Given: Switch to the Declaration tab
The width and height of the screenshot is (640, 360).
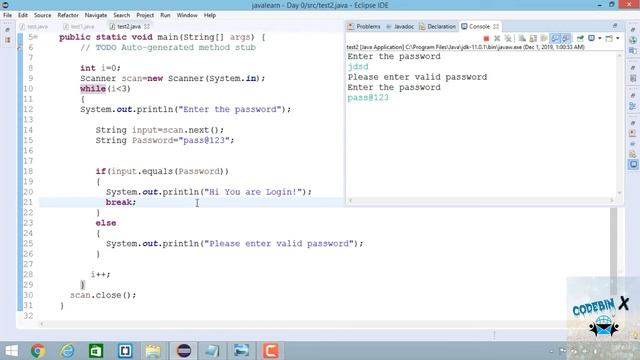Looking at the screenshot, I should 438,26.
